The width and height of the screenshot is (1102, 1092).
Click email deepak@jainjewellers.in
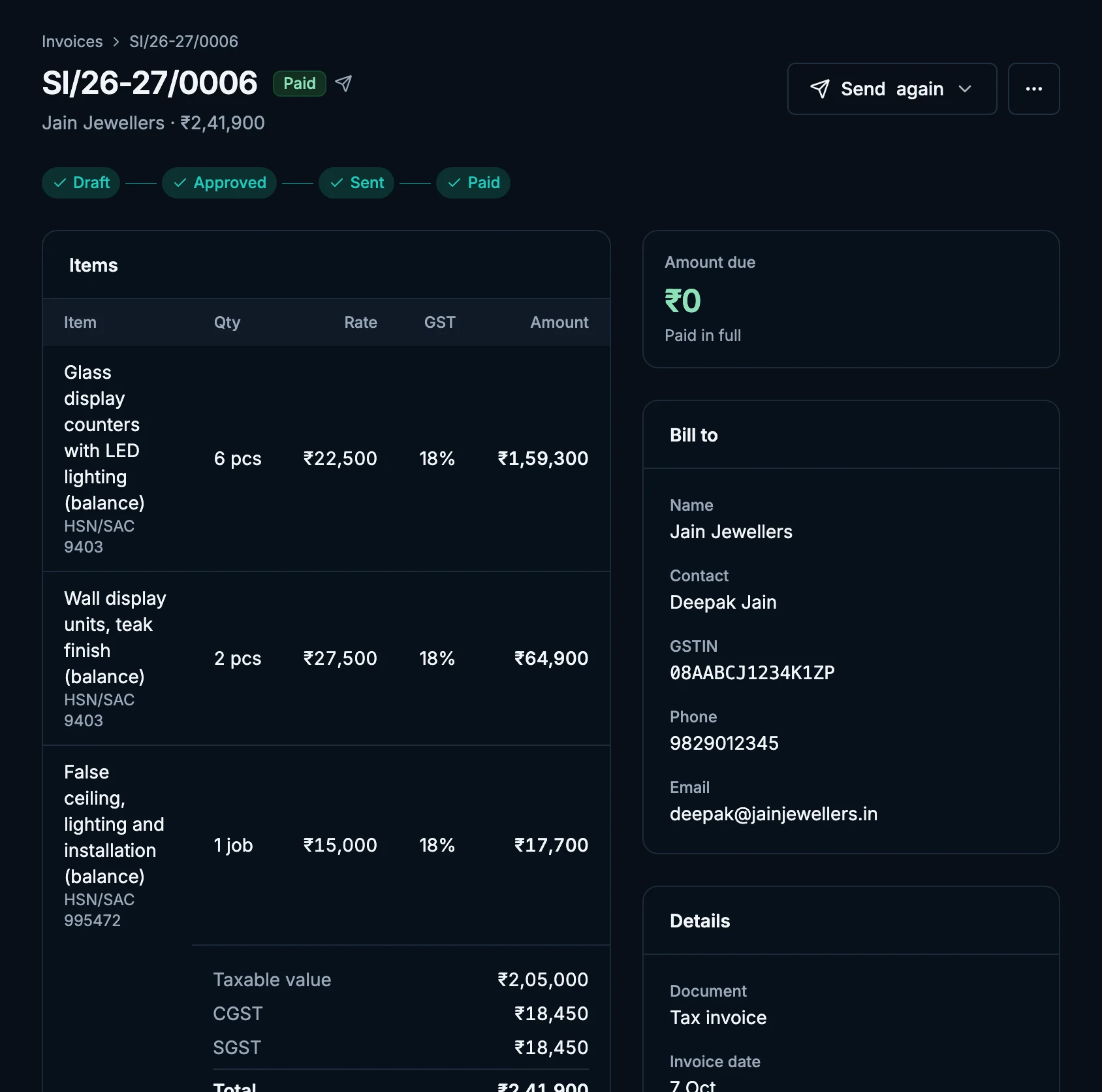[x=774, y=814]
